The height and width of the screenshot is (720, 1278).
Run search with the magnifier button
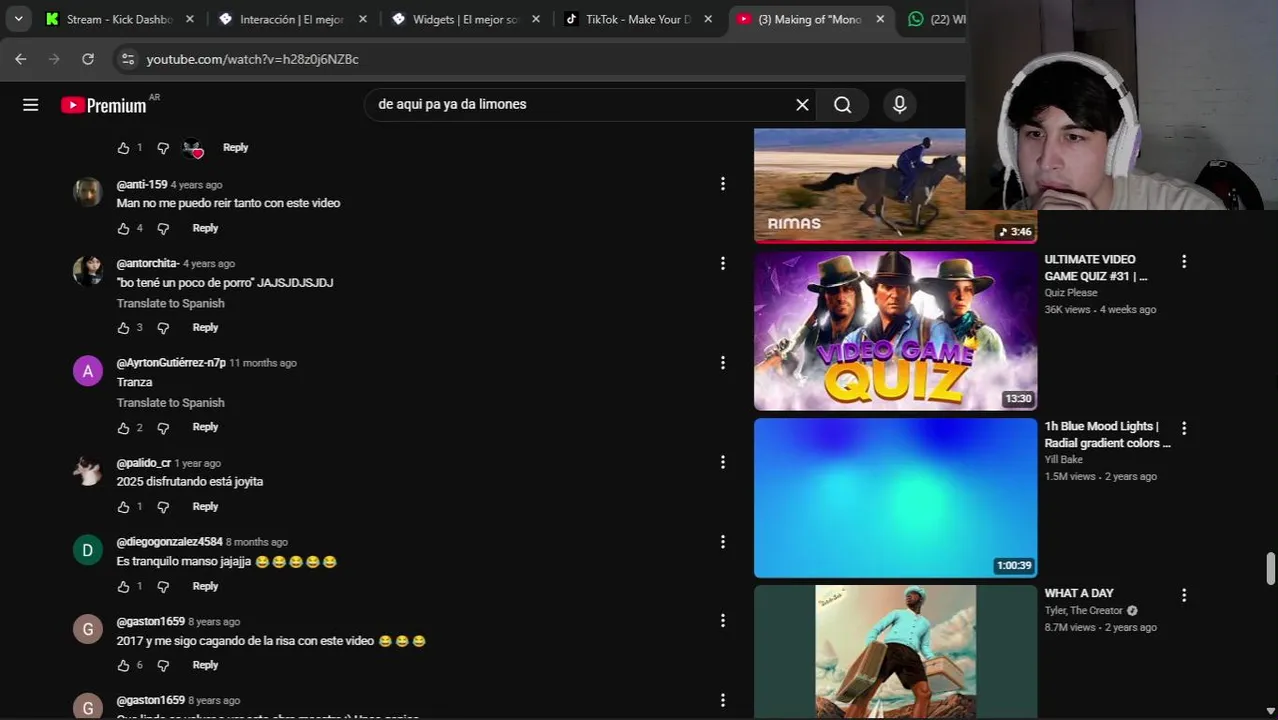pos(843,105)
